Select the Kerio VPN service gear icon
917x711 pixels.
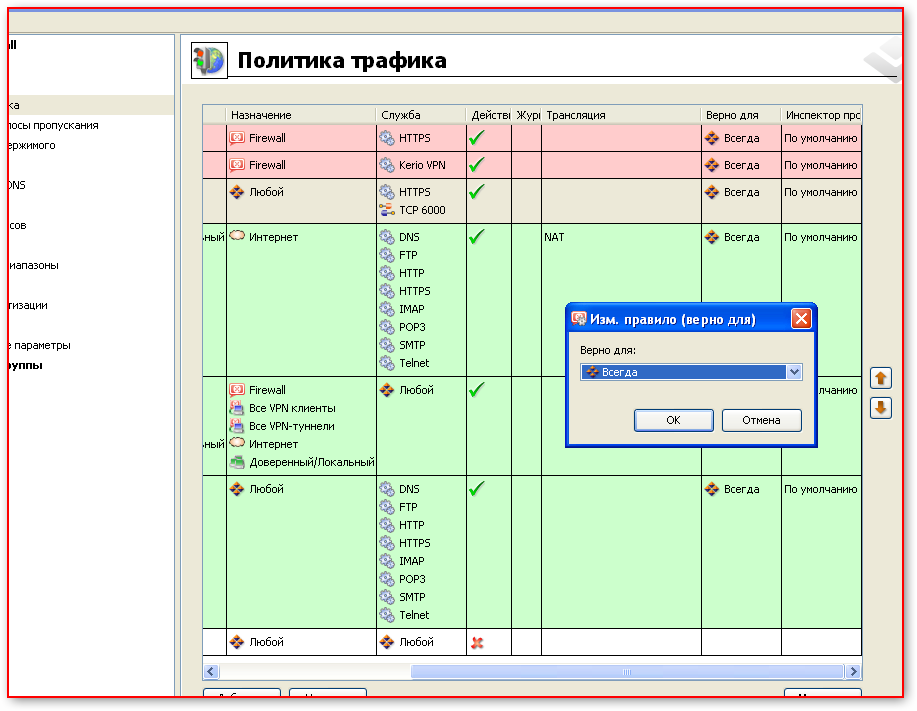pos(387,165)
